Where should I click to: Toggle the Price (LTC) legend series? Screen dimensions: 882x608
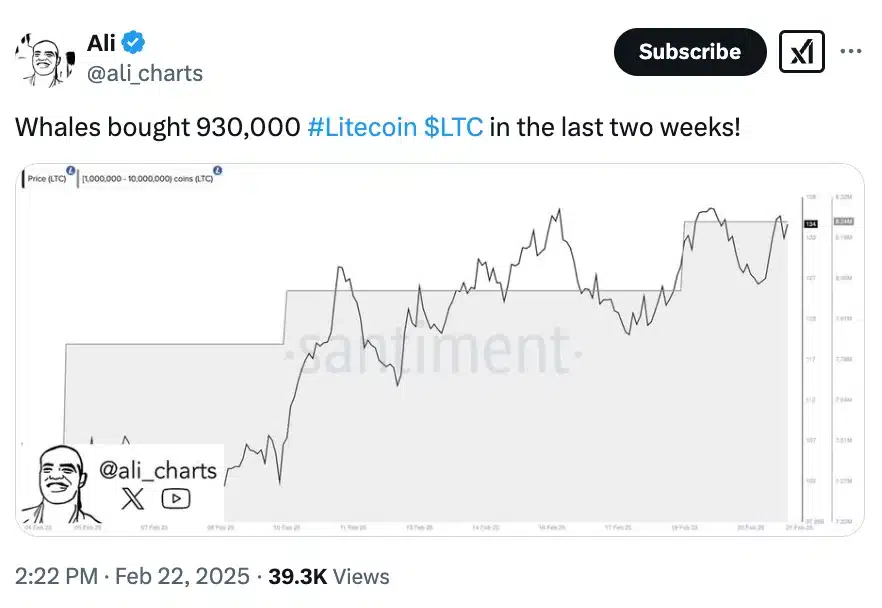coord(46,178)
